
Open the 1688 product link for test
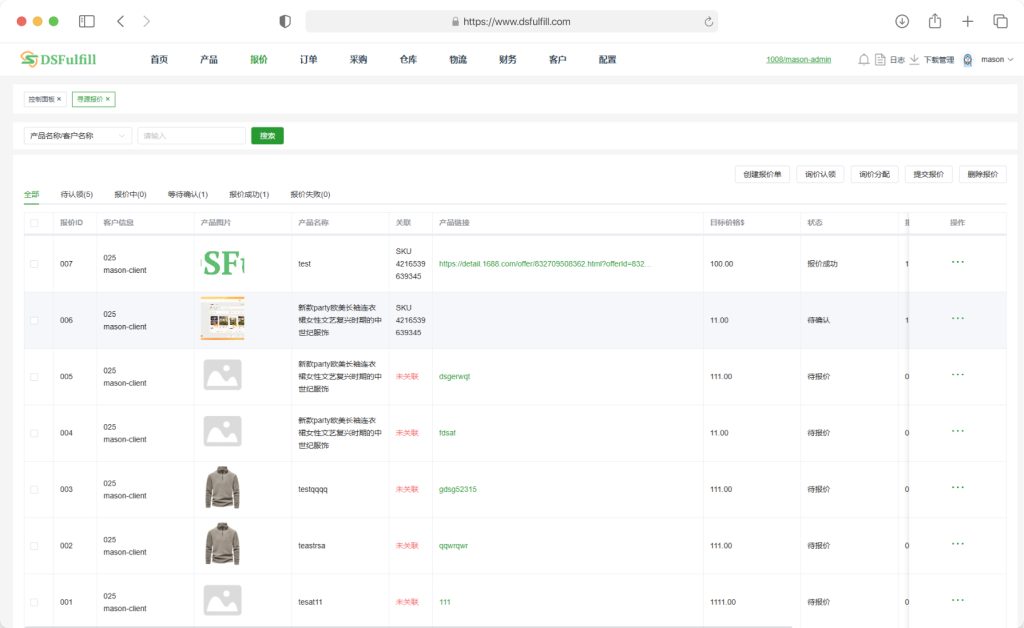545,264
